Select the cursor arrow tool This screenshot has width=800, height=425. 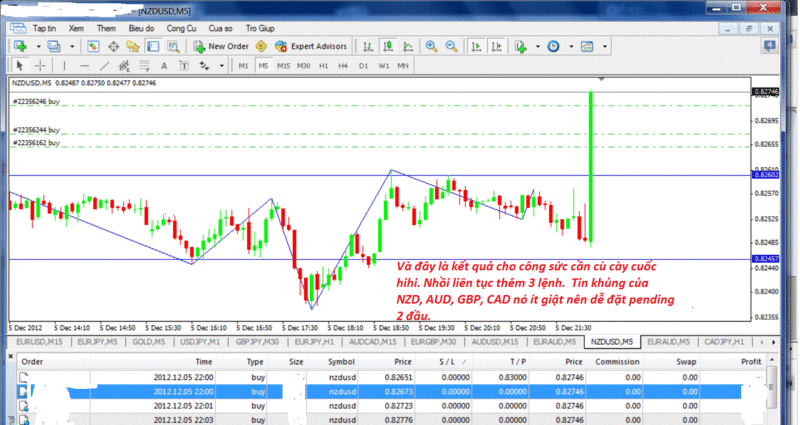pyautogui.click(x=19, y=65)
